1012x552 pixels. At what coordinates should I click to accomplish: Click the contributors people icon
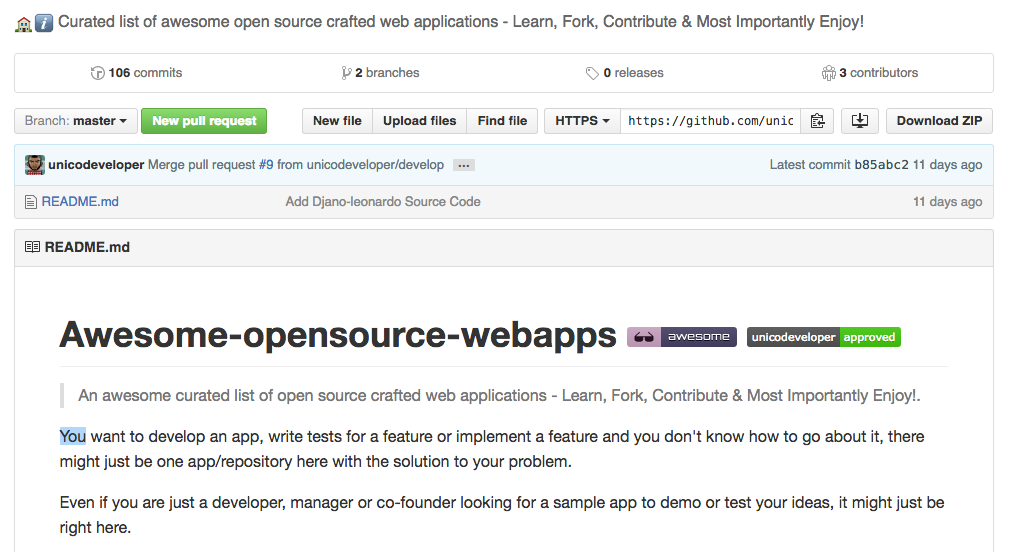coord(828,73)
